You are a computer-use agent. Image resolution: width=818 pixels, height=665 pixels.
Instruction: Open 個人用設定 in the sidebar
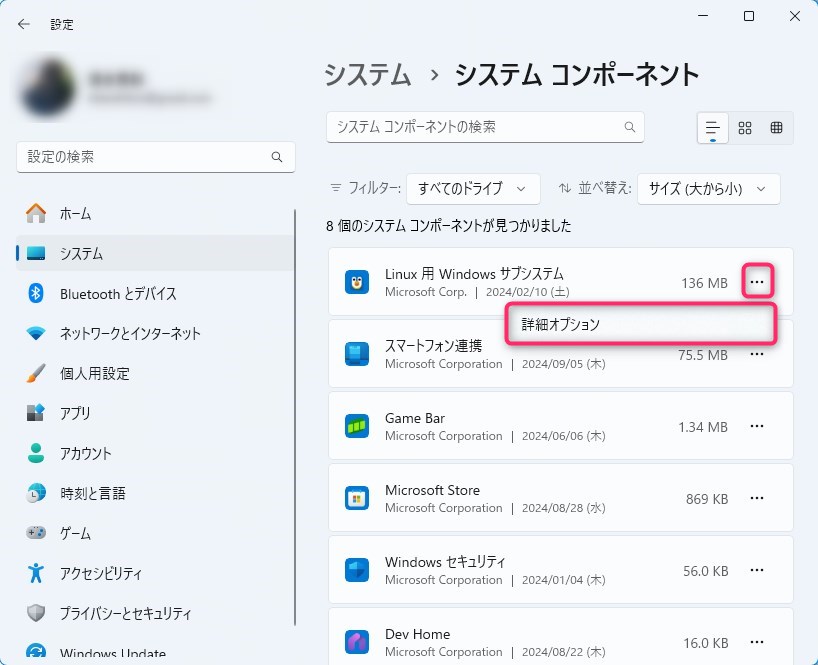point(95,373)
